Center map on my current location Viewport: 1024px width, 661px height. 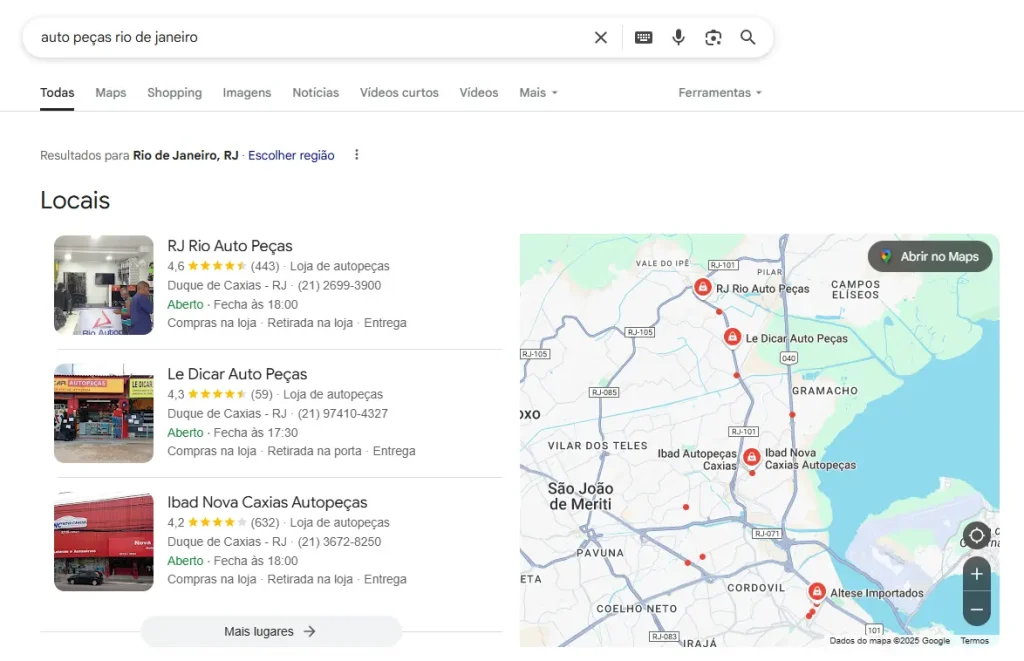coord(977,536)
